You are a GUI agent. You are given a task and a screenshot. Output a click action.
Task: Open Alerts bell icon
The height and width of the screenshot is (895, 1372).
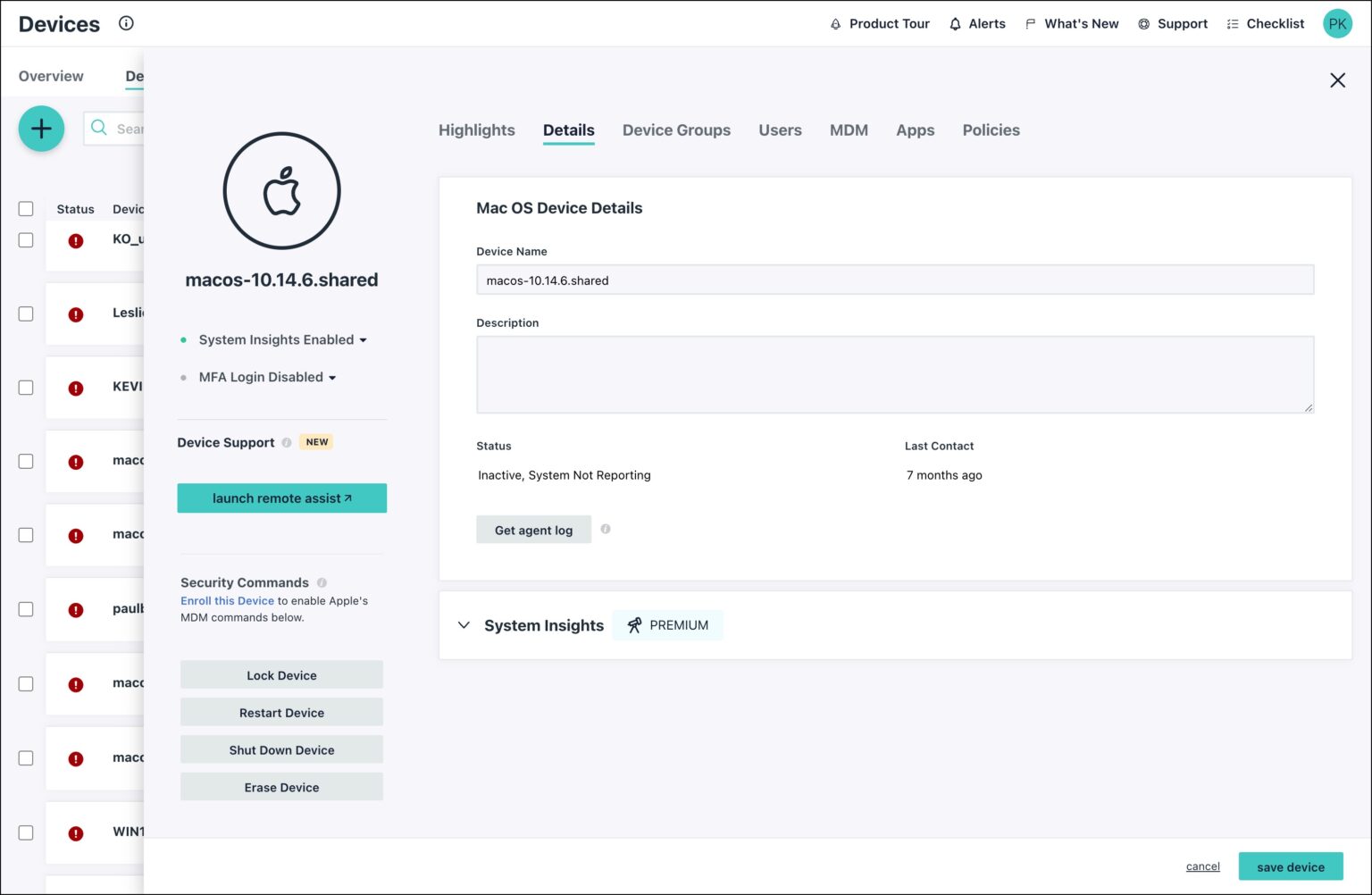[x=956, y=24]
